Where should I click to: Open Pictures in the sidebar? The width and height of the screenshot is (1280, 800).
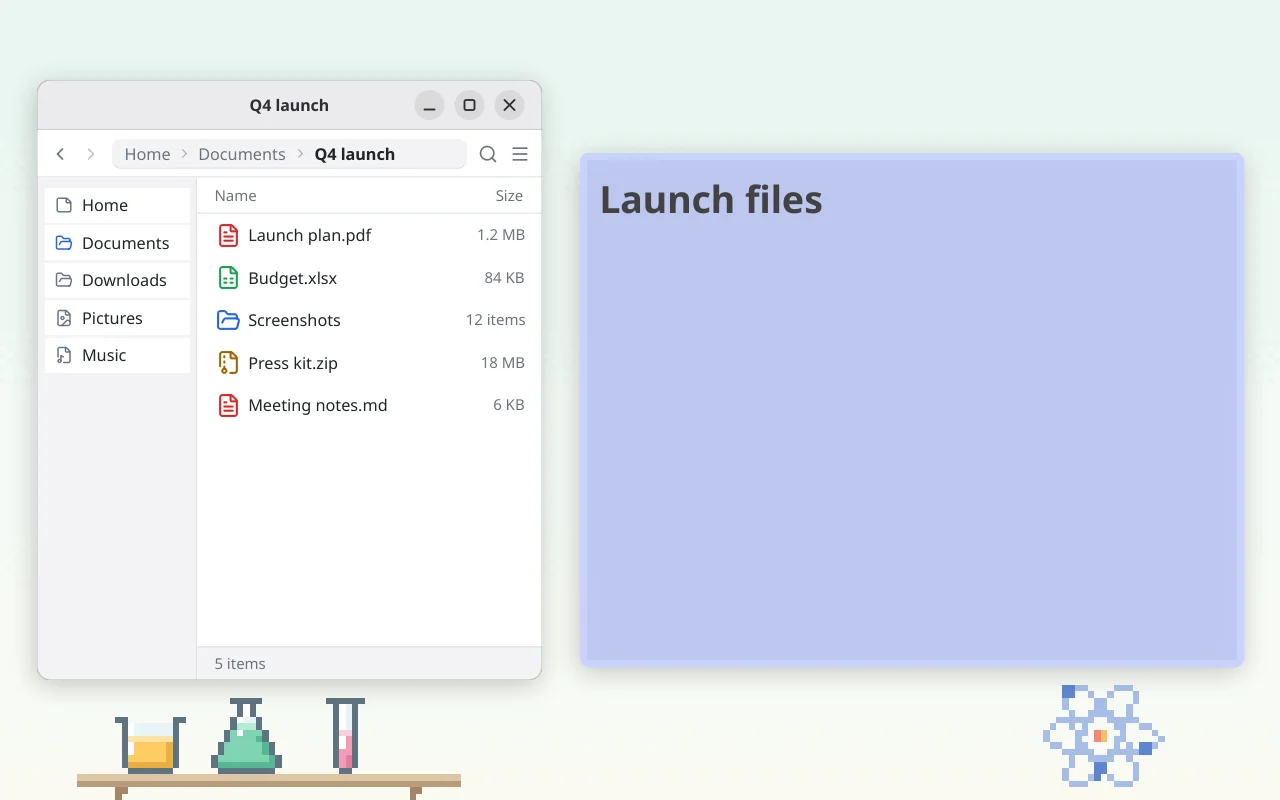point(117,318)
